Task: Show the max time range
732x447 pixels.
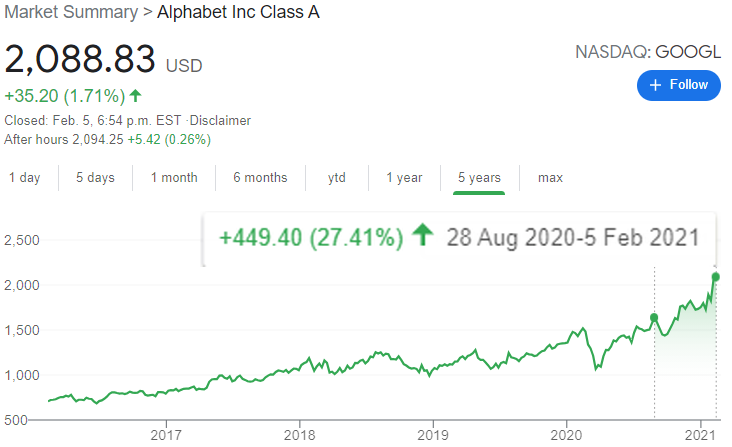Action: pyautogui.click(x=550, y=178)
